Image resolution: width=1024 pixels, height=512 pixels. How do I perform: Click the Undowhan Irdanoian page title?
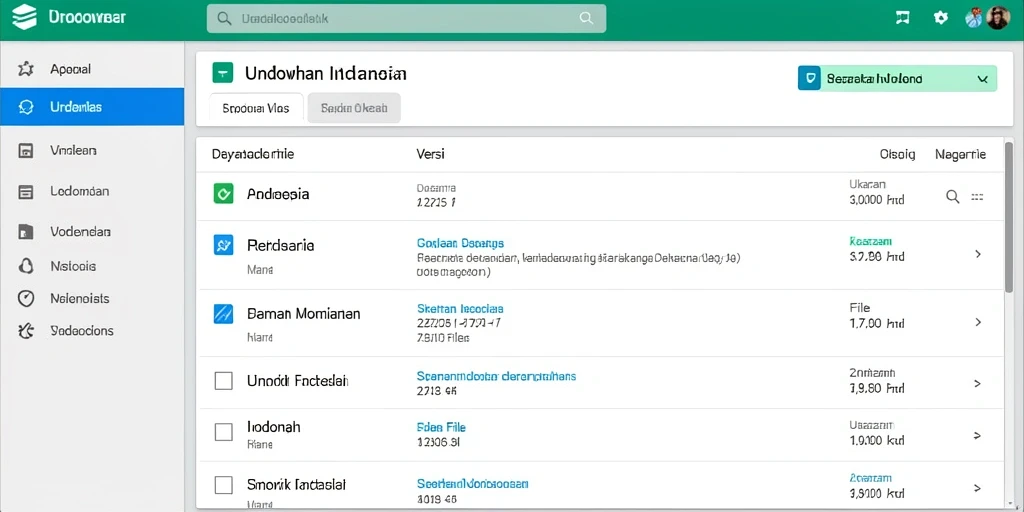point(326,73)
